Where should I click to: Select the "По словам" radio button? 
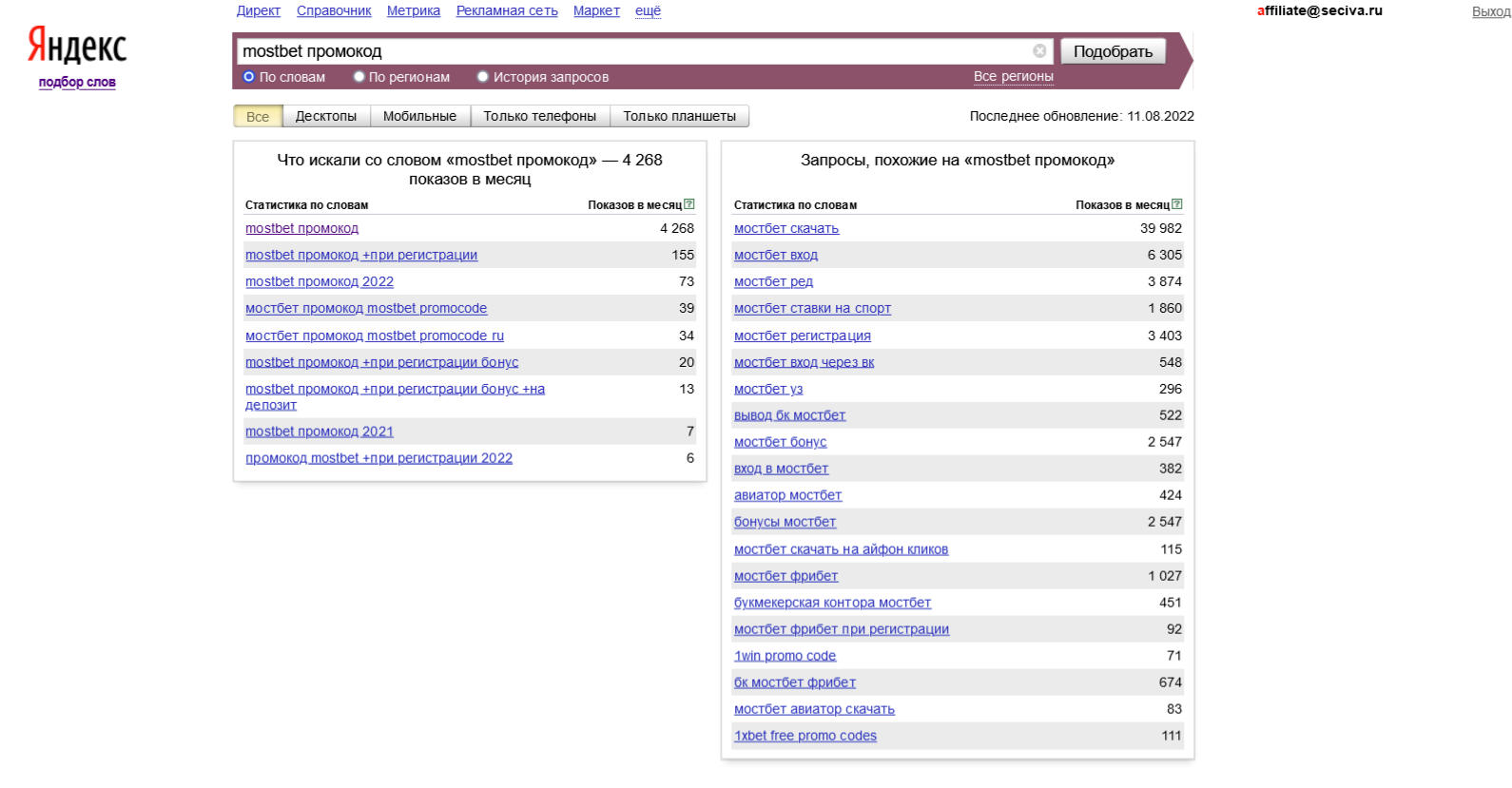[x=249, y=77]
